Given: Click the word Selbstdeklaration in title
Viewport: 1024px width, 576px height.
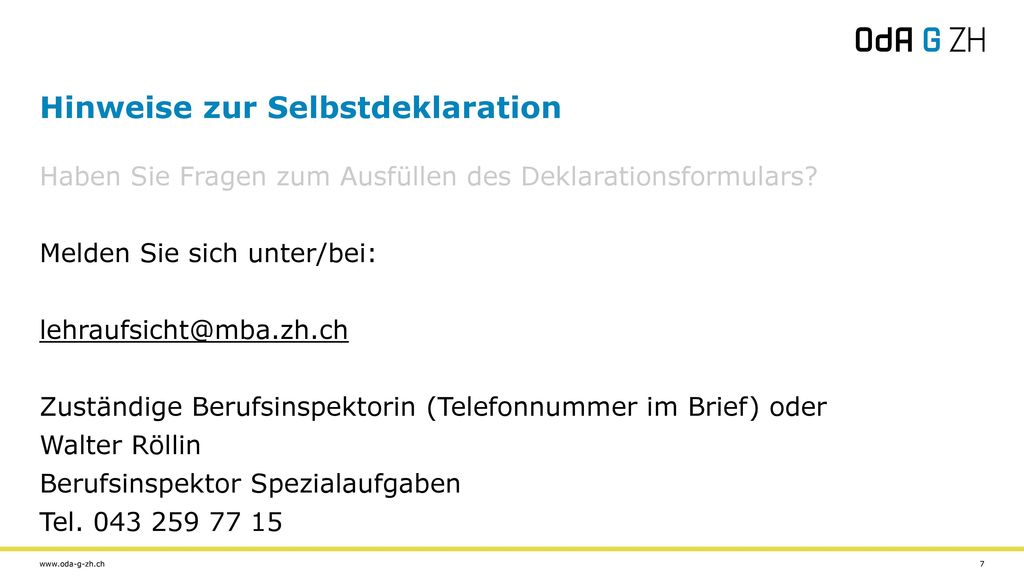Looking at the screenshot, I should click(x=414, y=108).
